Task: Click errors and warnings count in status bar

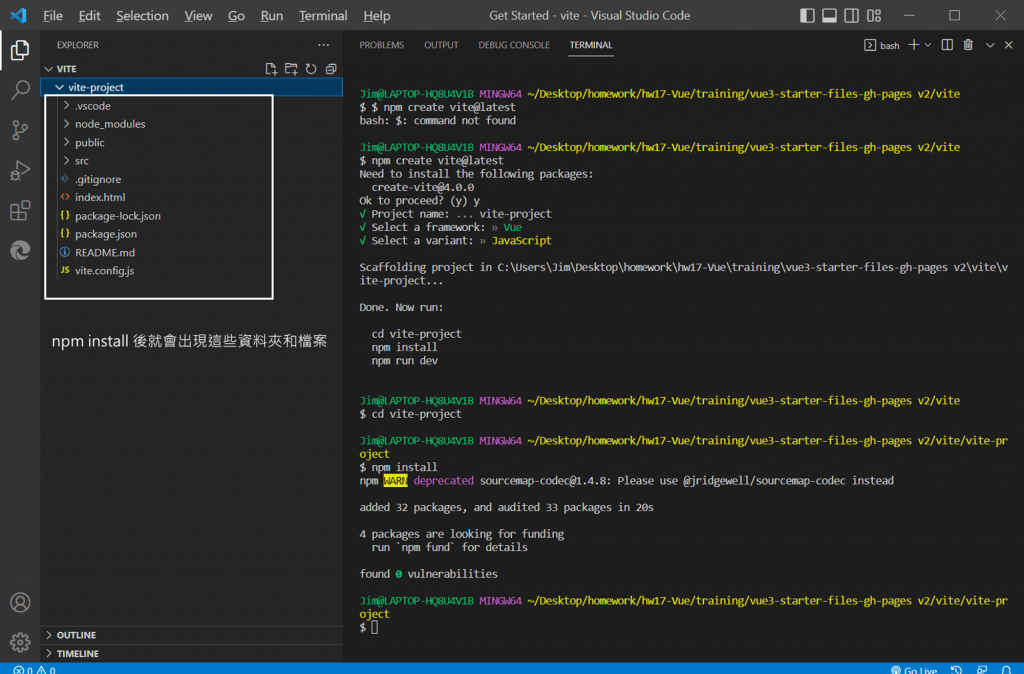Action: [35, 669]
